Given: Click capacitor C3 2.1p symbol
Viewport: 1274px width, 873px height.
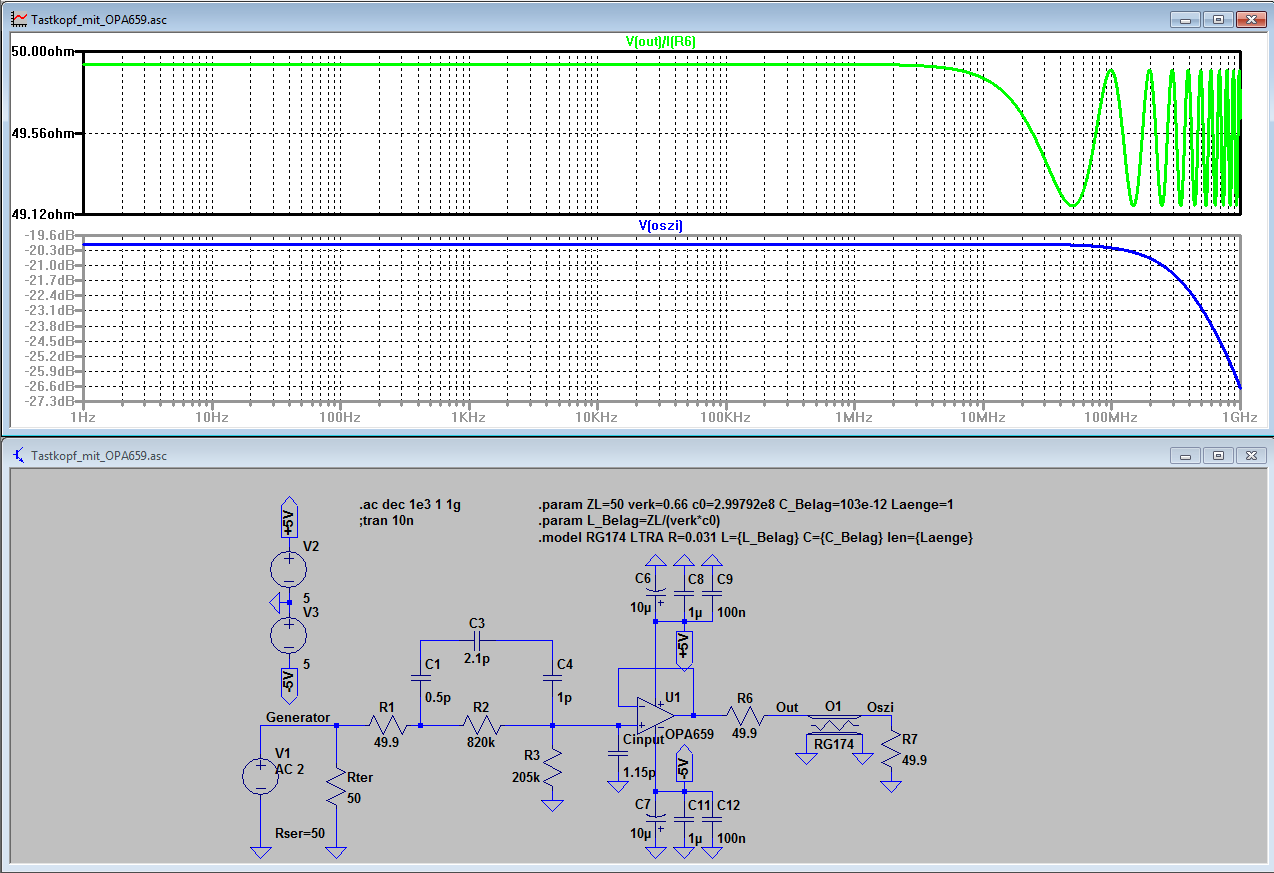Looking at the screenshot, I should [x=478, y=640].
